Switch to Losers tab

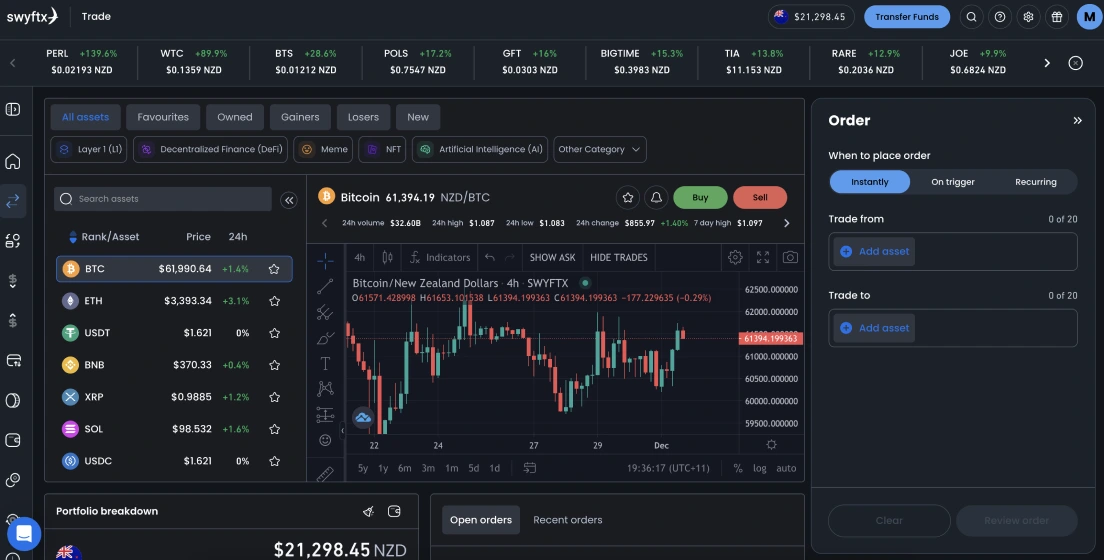(363, 117)
